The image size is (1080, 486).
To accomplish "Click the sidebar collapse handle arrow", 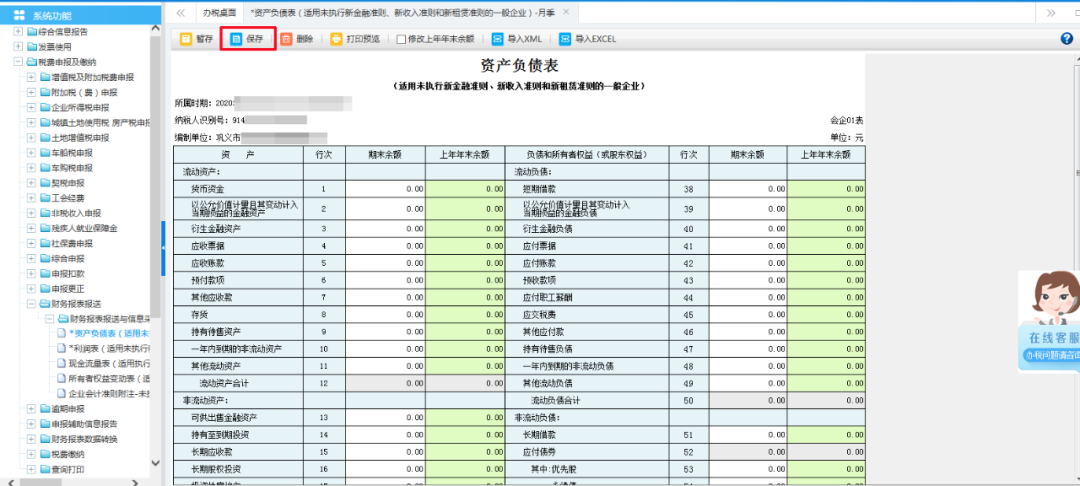I will tap(163, 247).
